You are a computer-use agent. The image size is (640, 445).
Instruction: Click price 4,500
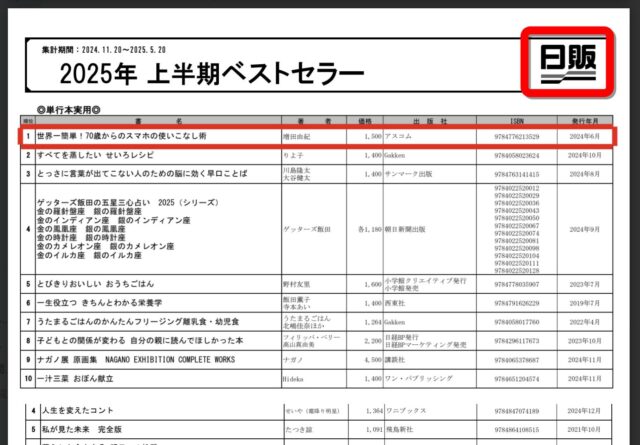[x=373, y=360]
